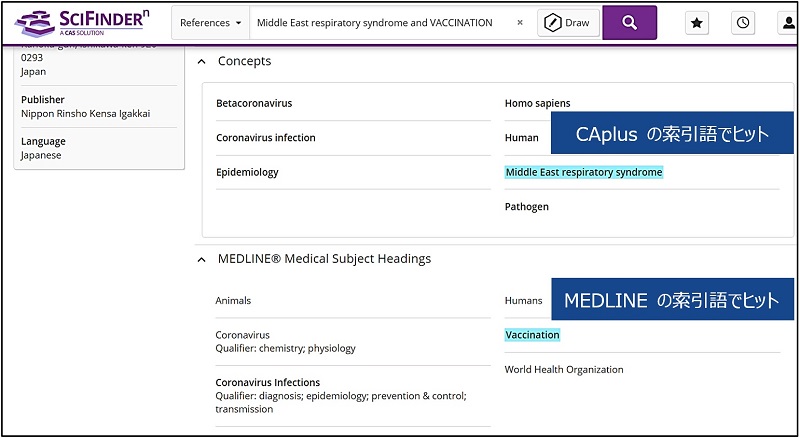Open the user account profile icon
This screenshot has height=438, width=800.
(787, 23)
